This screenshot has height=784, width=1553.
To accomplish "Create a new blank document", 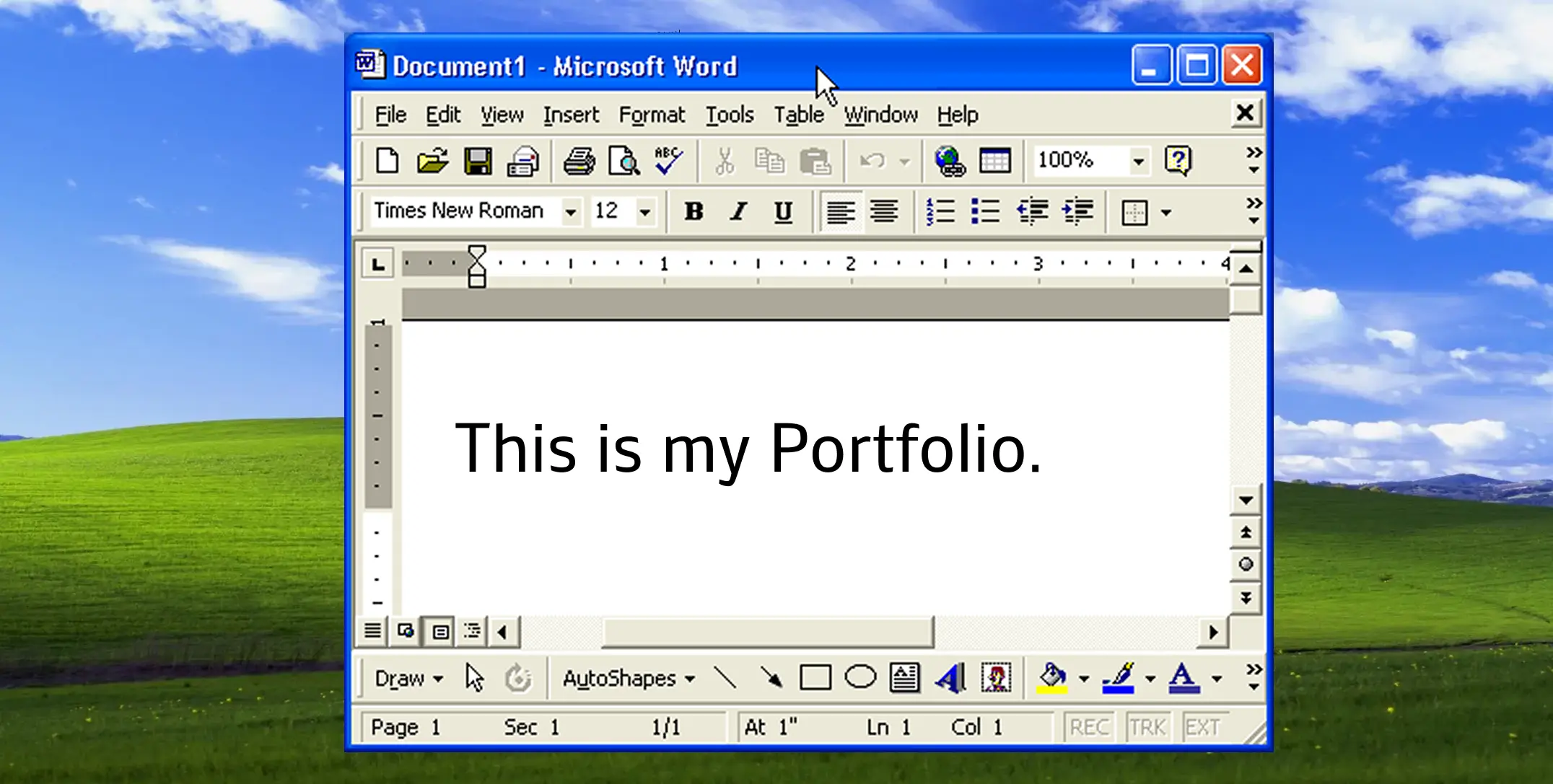I will tap(388, 161).
